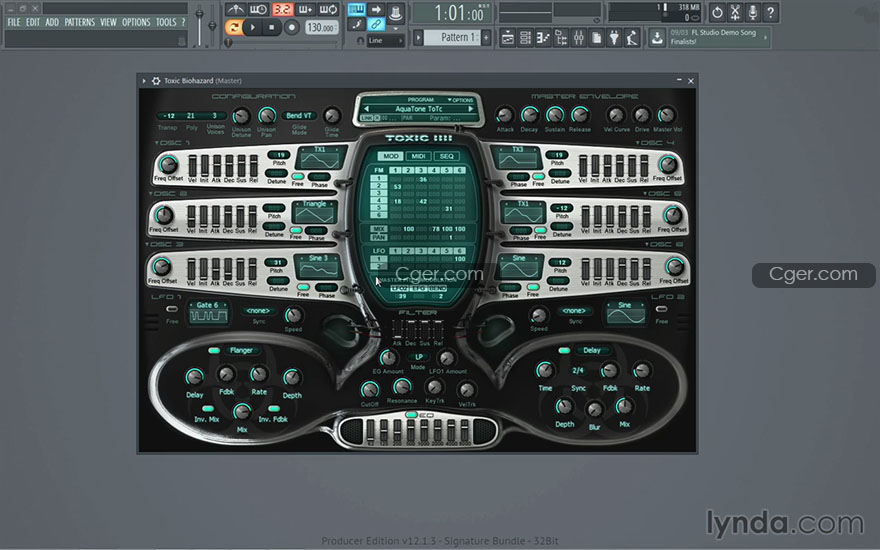Open the FILE menu
This screenshot has width=880, height=550.
tap(13, 22)
